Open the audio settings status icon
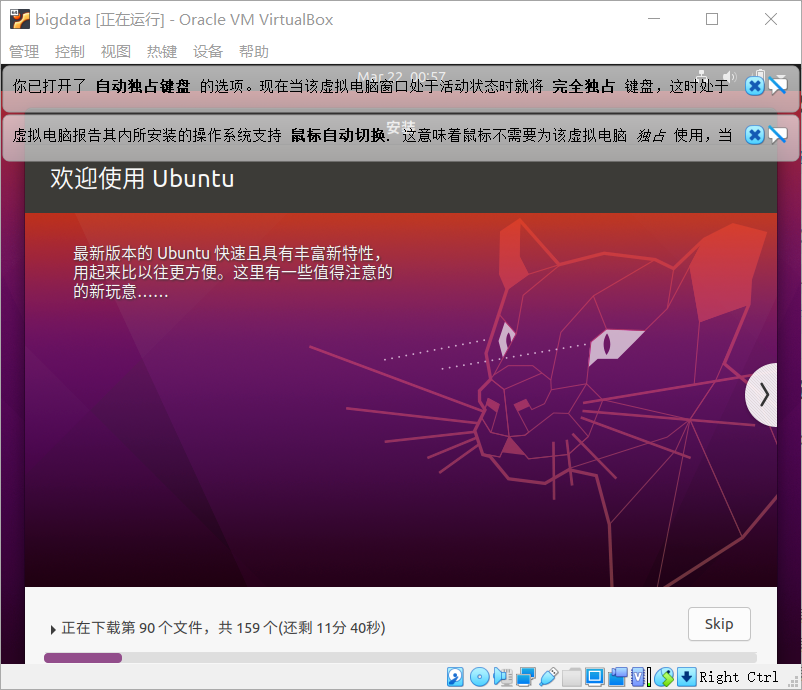The image size is (802, 690). click(503, 677)
